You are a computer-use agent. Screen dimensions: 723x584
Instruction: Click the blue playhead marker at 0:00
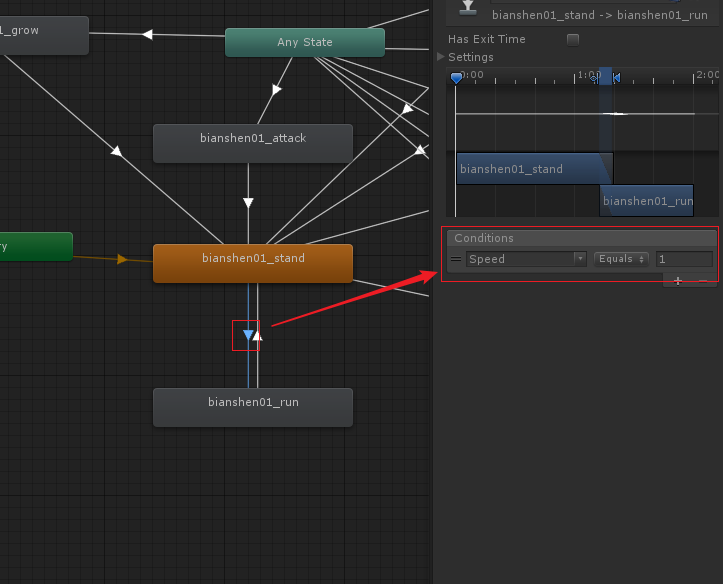456,78
